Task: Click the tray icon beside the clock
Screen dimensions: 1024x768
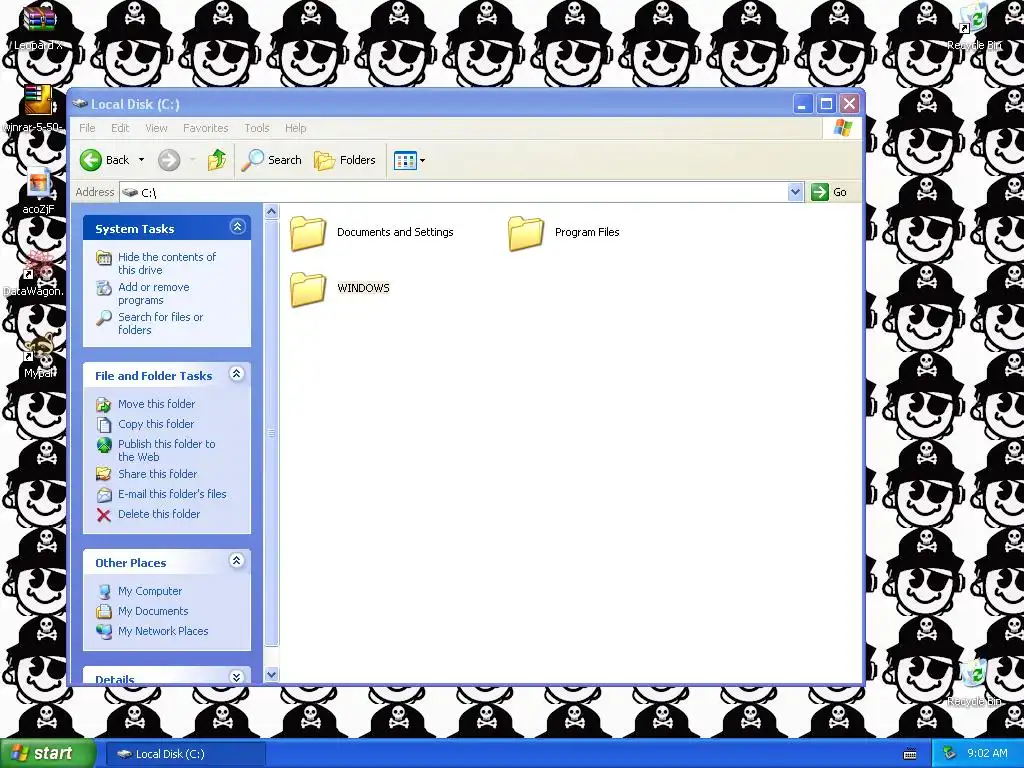Action: click(950, 754)
